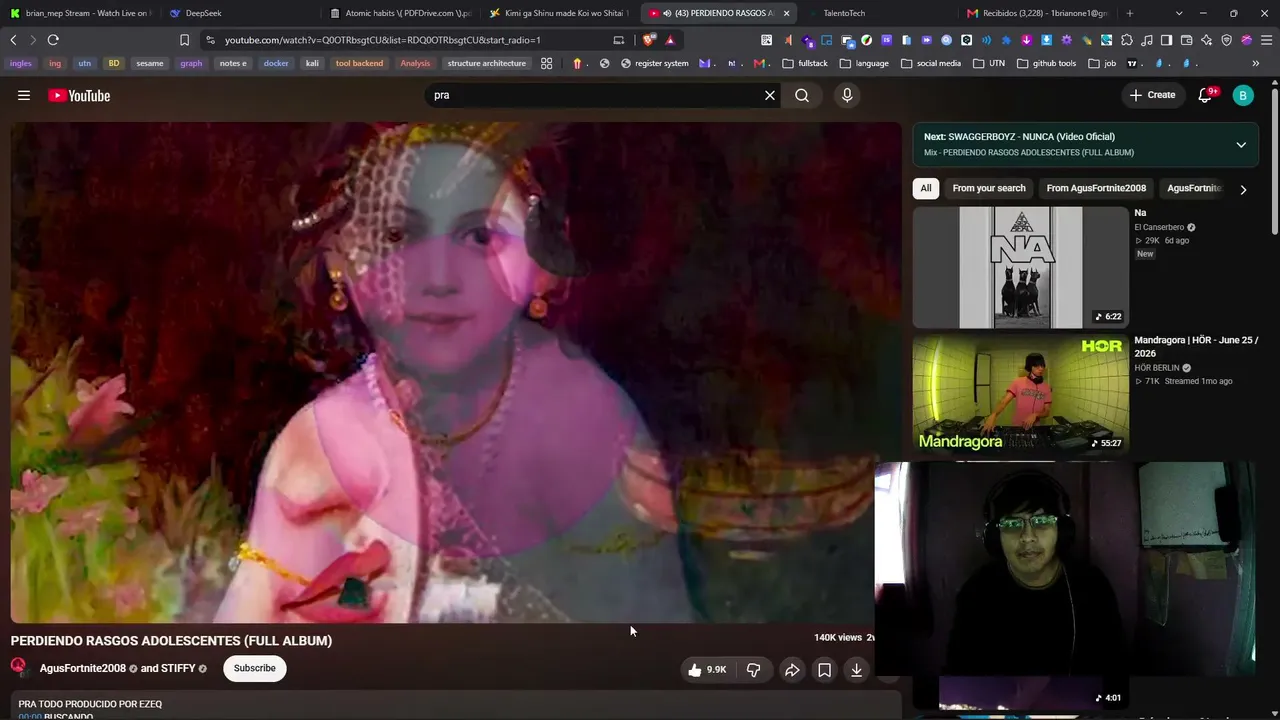Viewport: 1280px width, 720px height.
Task: Save video with the bookmark icon
Action: (x=824, y=670)
